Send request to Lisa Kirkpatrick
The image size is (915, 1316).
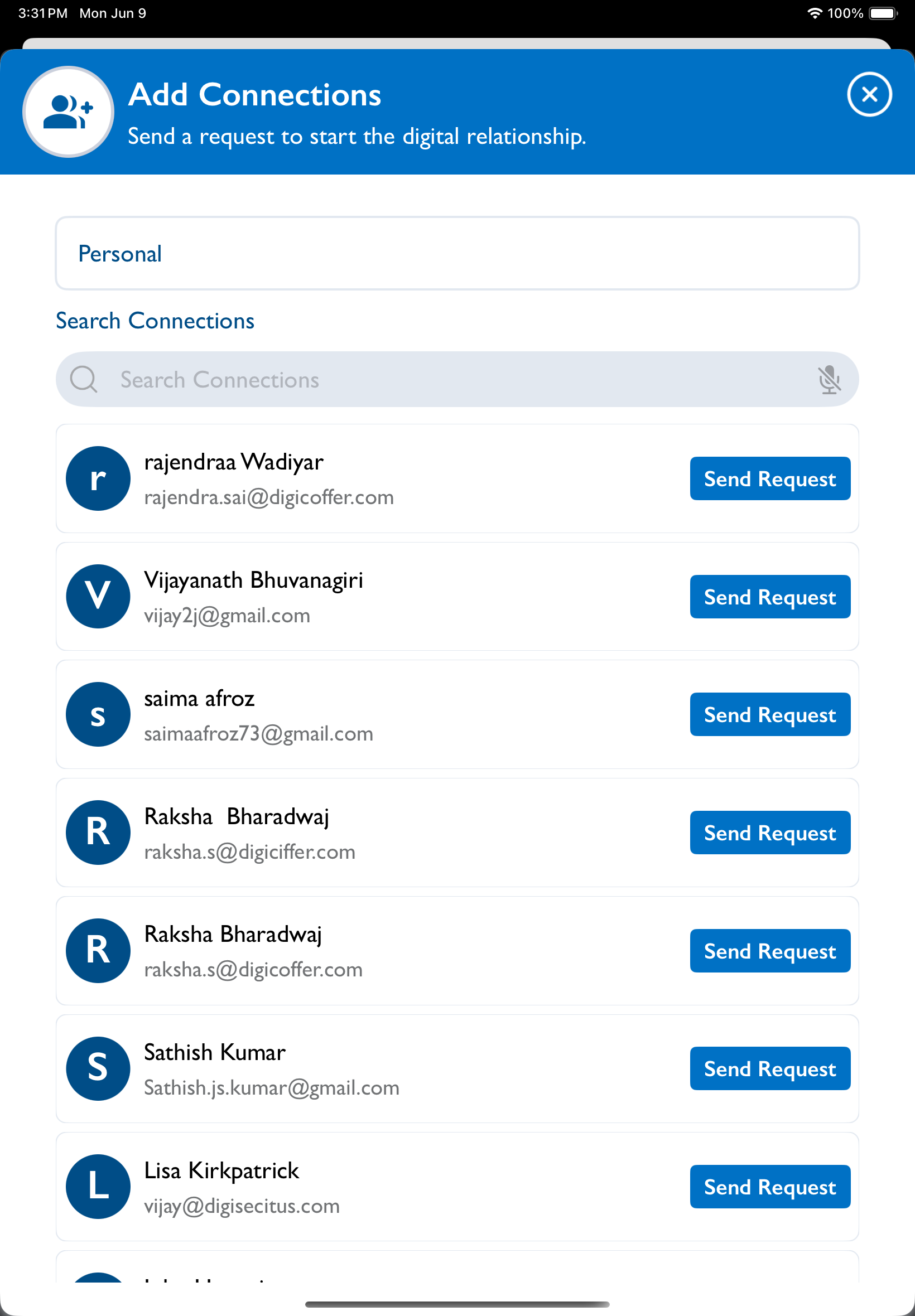coord(769,1187)
